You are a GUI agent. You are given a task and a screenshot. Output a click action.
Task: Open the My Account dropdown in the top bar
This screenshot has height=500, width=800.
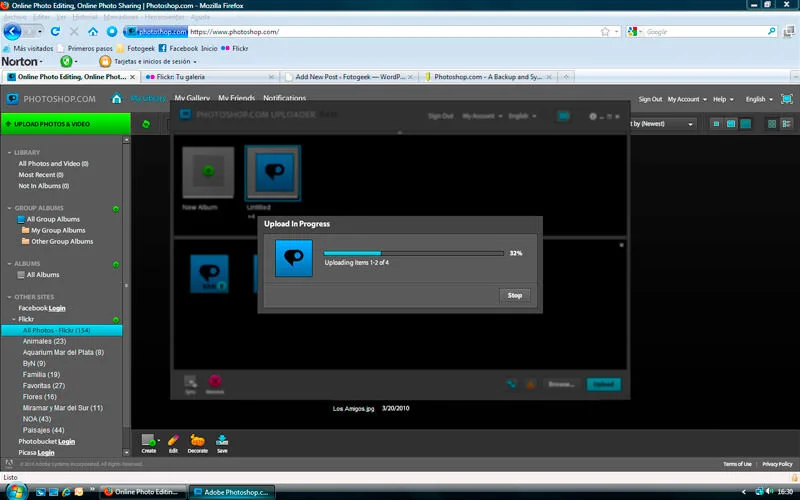pos(687,99)
